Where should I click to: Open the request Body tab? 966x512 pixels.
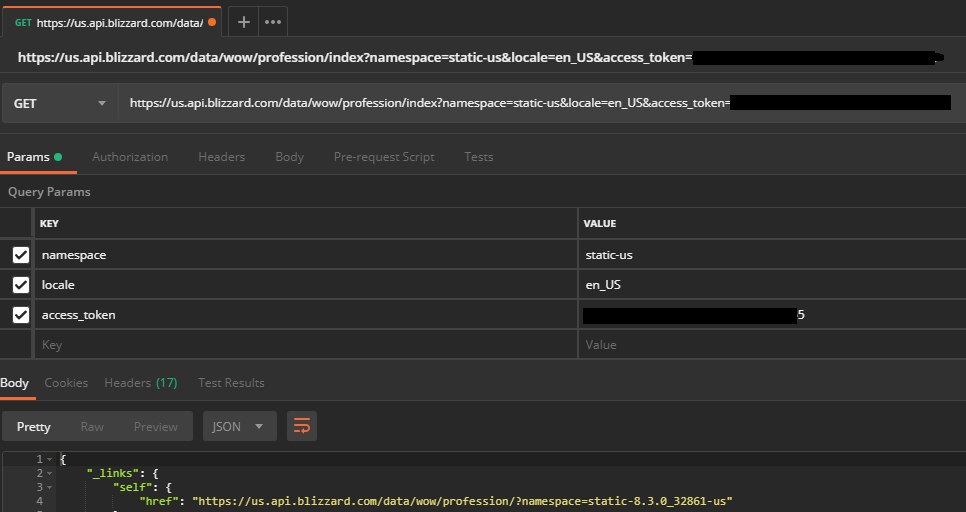tap(290, 157)
